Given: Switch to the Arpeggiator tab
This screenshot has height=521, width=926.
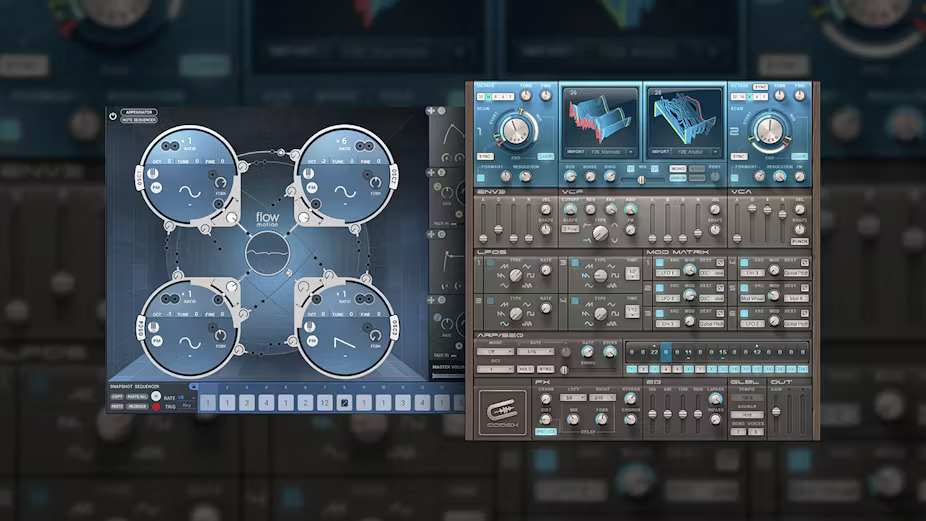Looking at the screenshot, I should [x=139, y=112].
